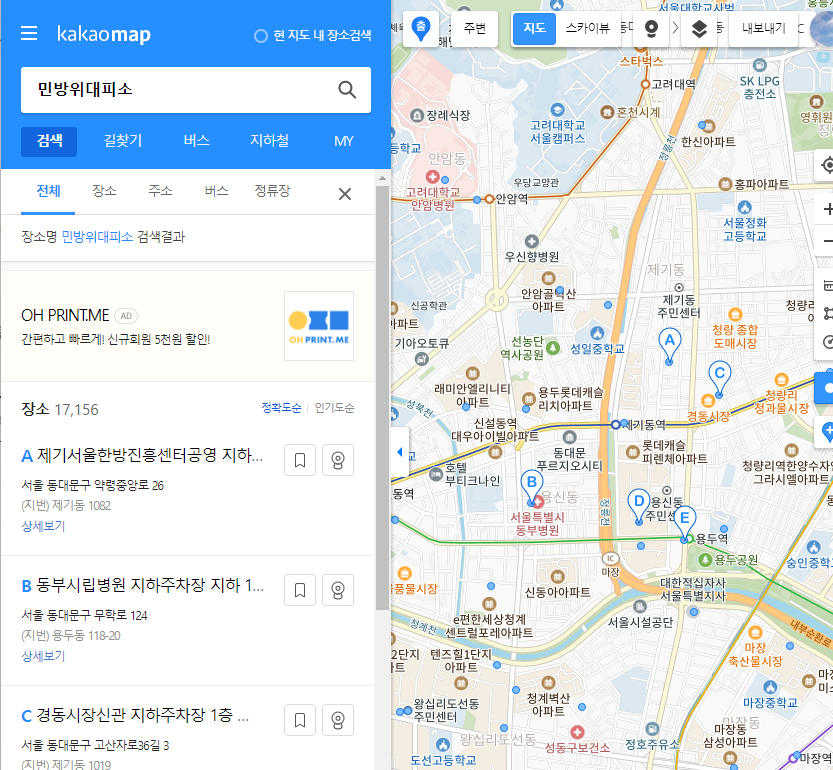Select the area measurement tool
The width and height of the screenshot is (833, 770).
(x=827, y=314)
